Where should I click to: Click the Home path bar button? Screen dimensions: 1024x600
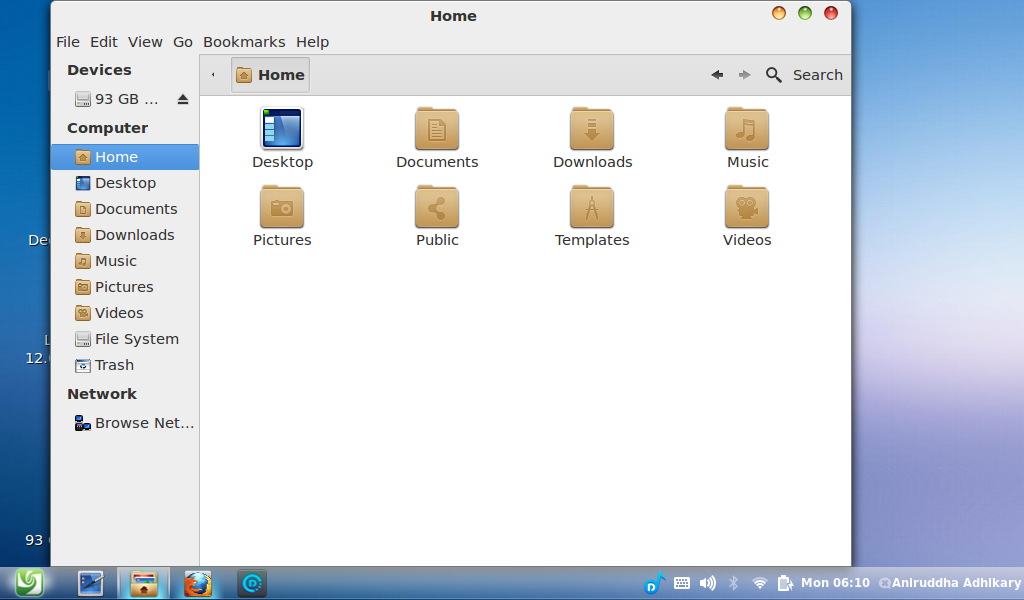[x=271, y=75]
